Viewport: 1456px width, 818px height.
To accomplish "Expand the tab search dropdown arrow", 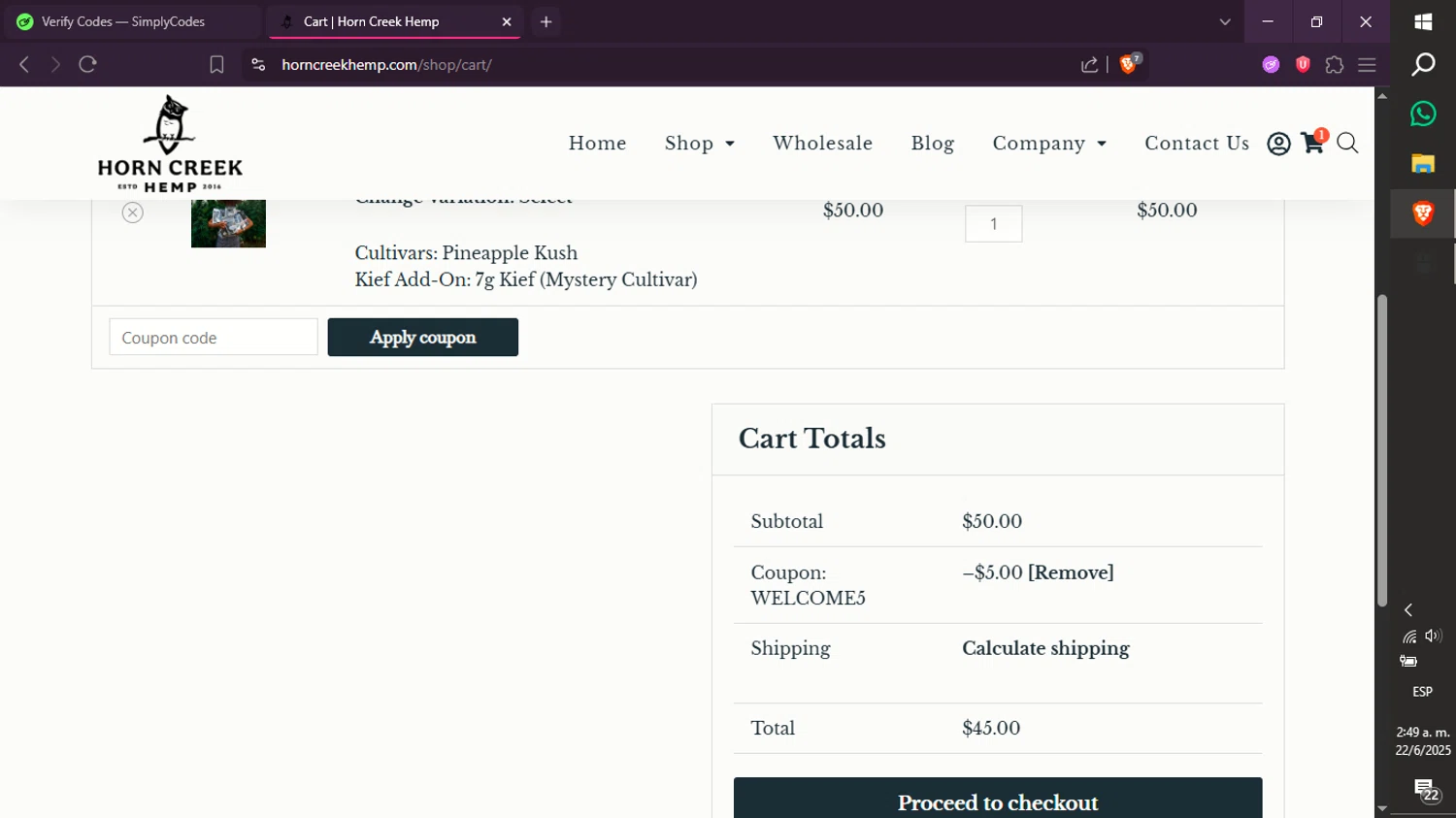I will click(x=1225, y=21).
